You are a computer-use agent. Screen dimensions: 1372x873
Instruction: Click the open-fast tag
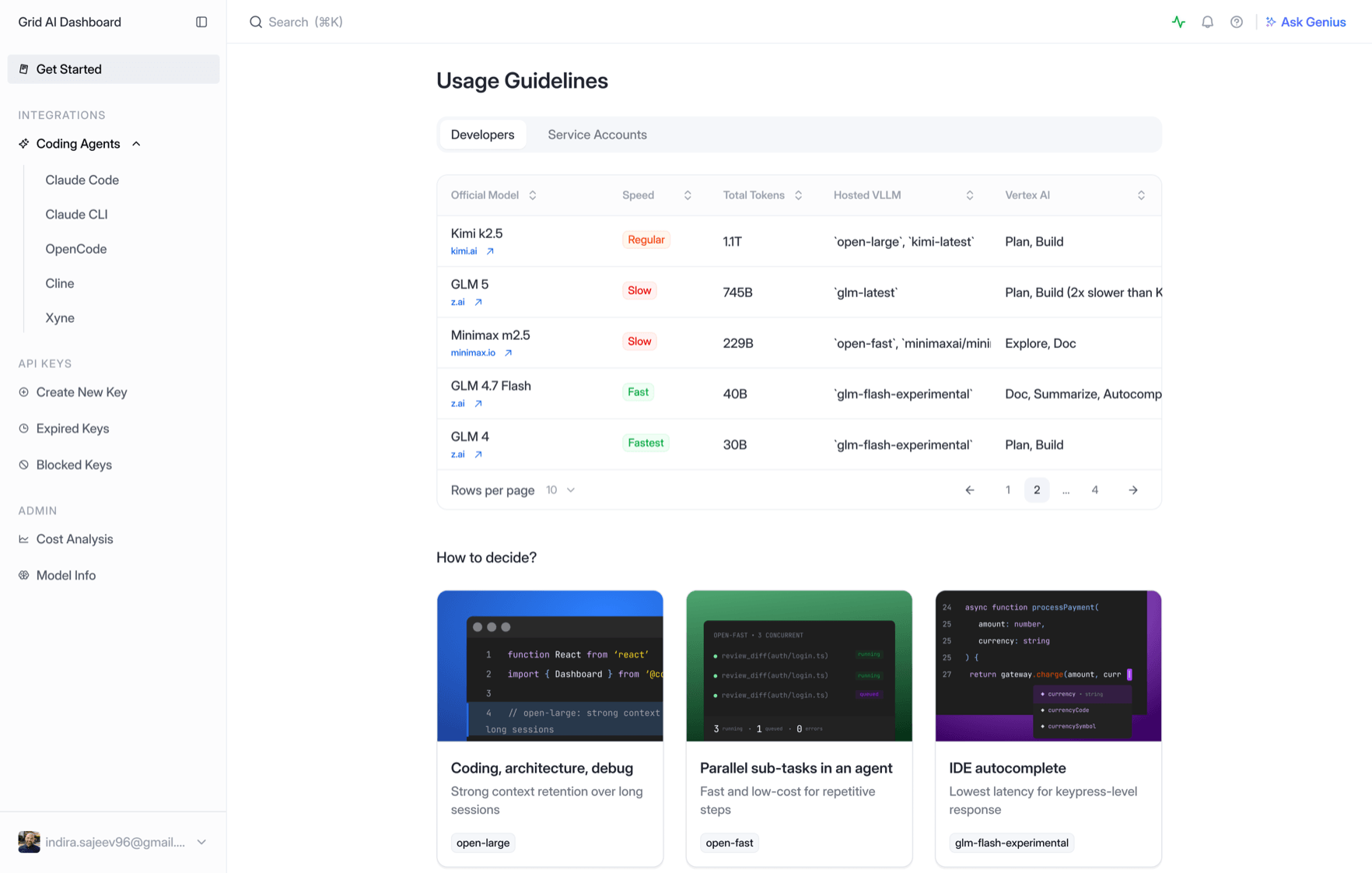(729, 843)
